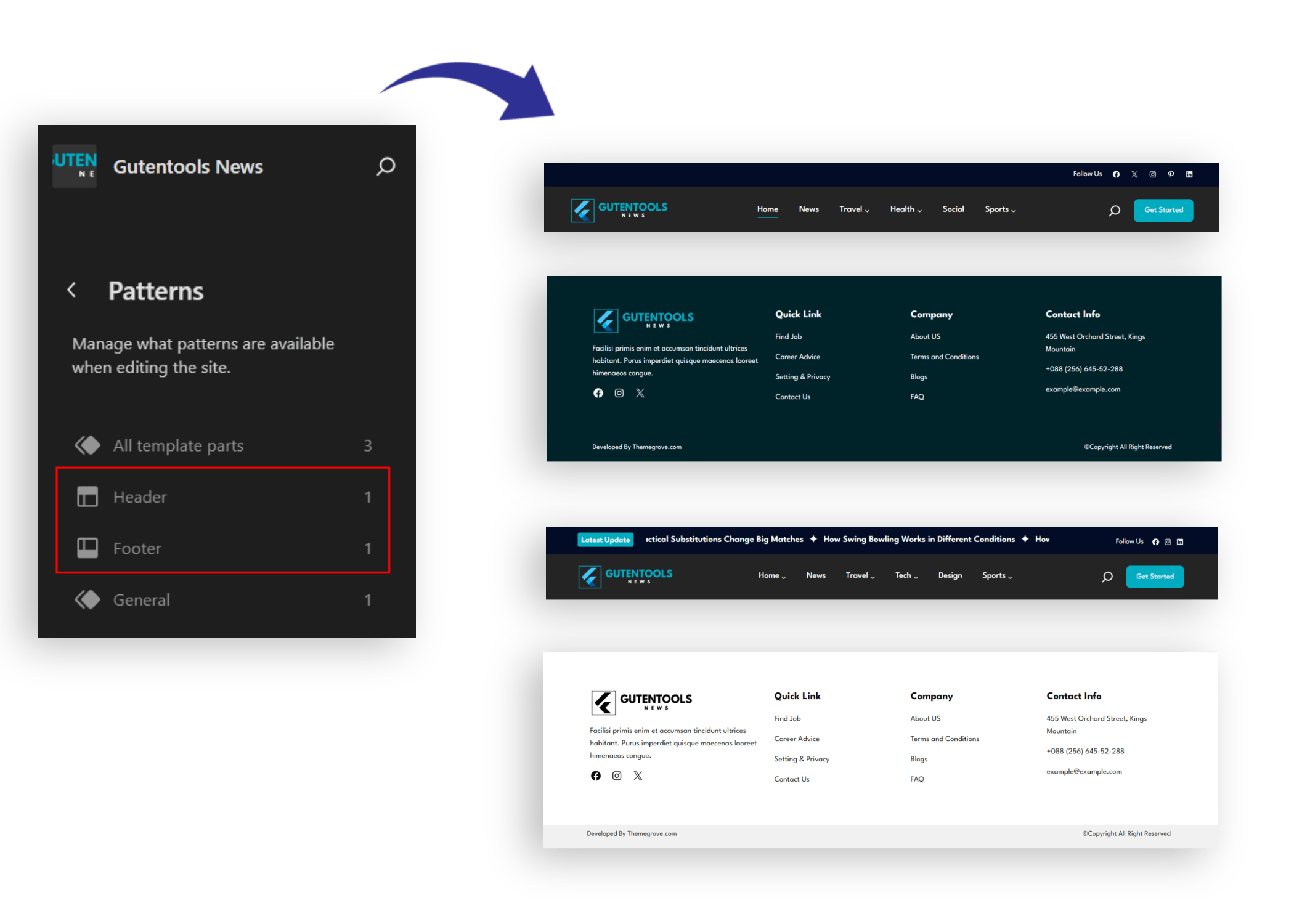Click the back chevron next to Patterns
This screenshot has height=924, width=1294.
coord(72,290)
